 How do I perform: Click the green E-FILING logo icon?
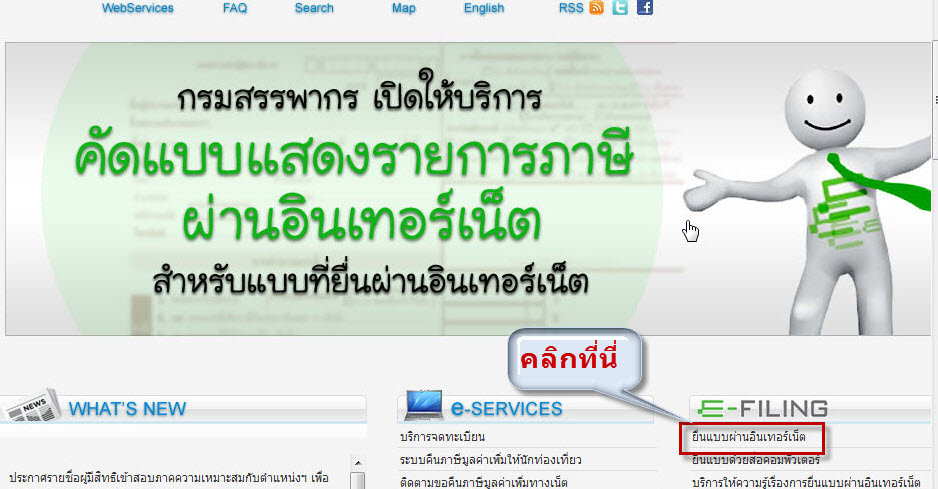711,409
